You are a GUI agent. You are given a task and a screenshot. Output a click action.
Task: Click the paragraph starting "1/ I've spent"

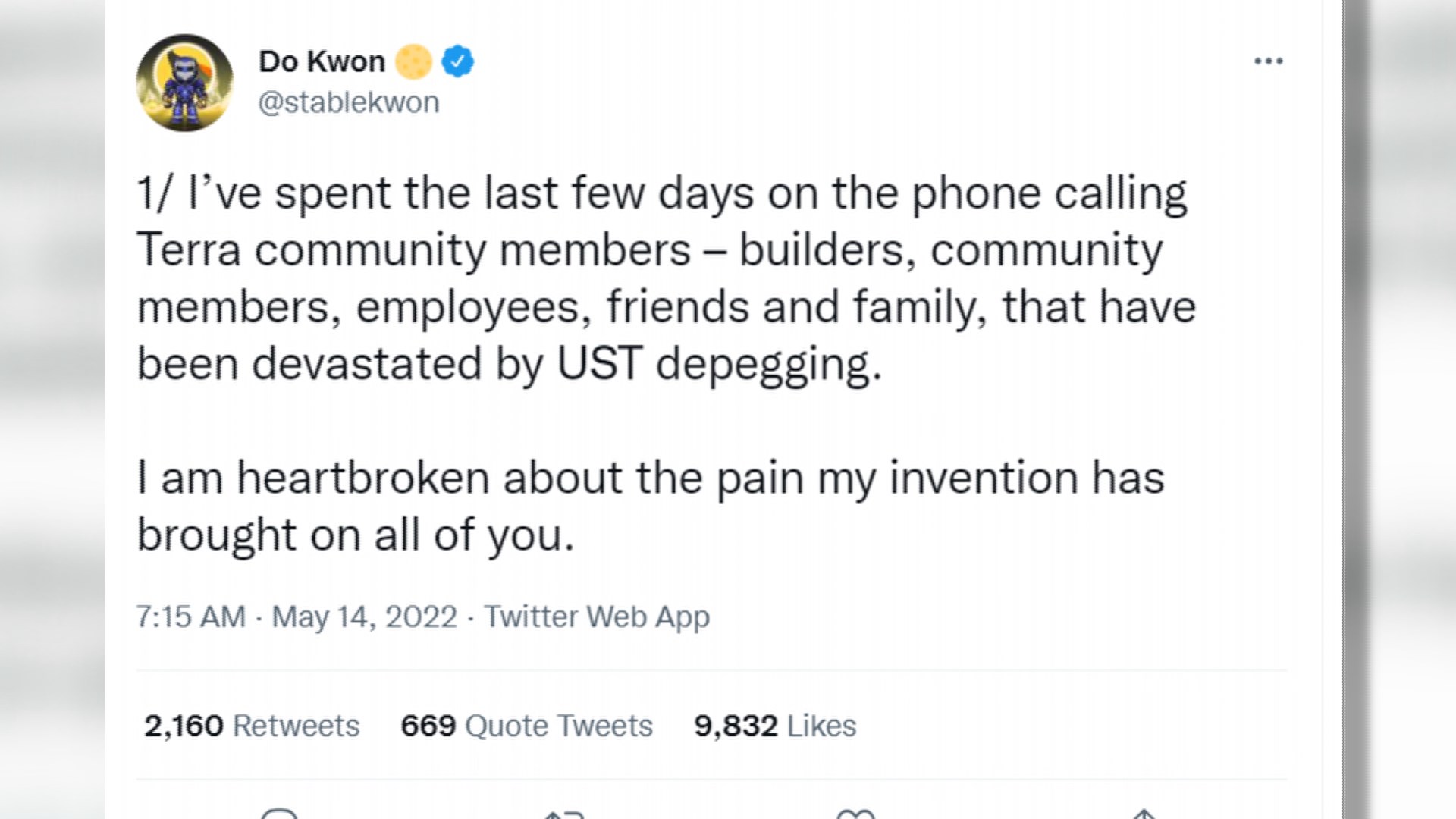(666, 278)
